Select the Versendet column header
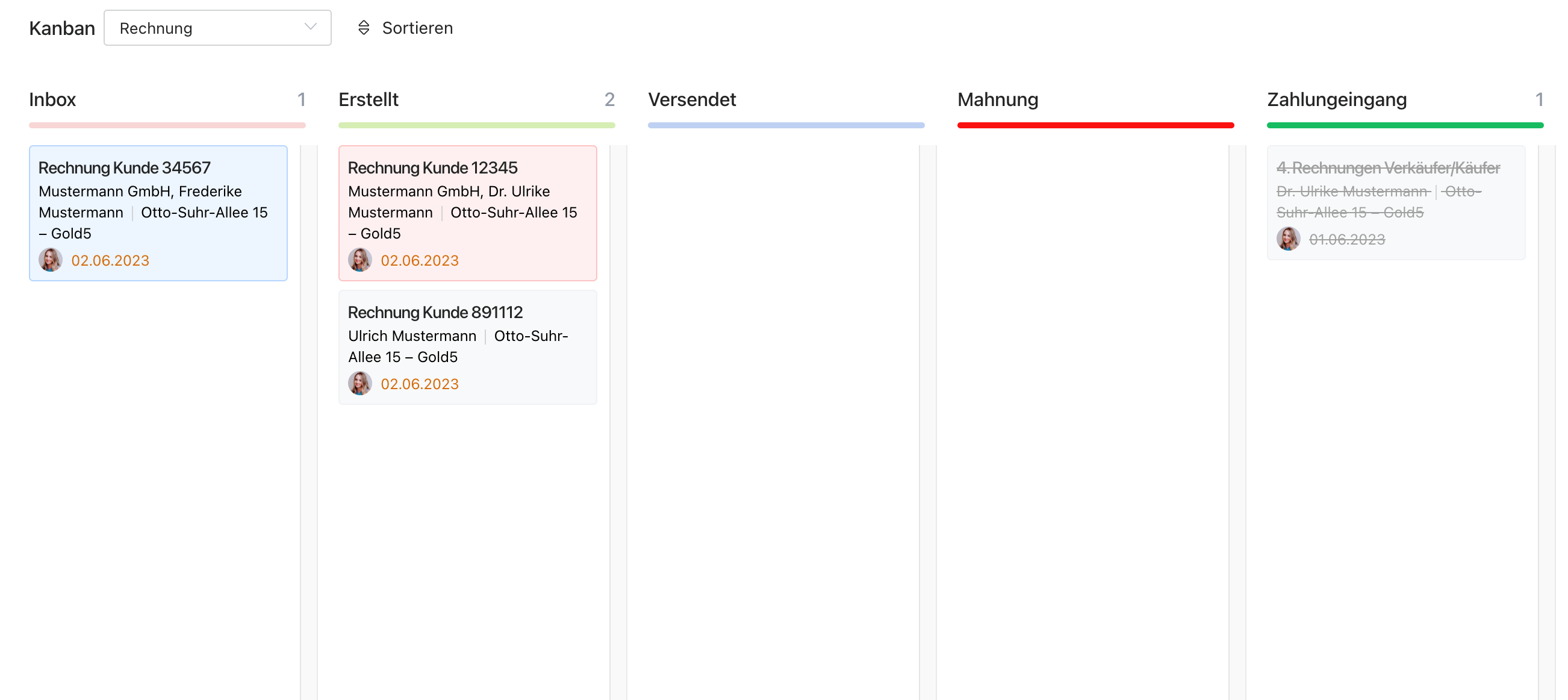Image resolution: width=1568 pixels, height=700 pixels. coord(691,99)
